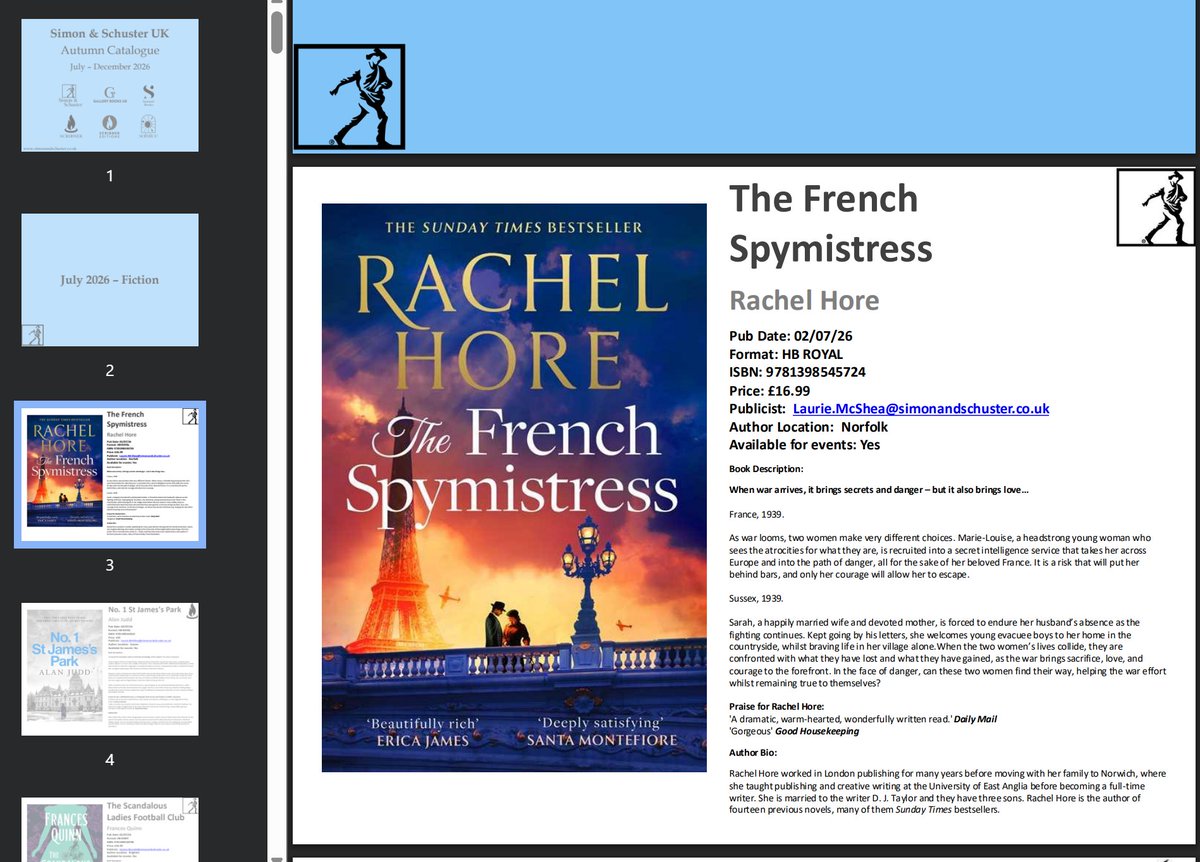Click 'Available for events: Yes' line

point(805,445)
